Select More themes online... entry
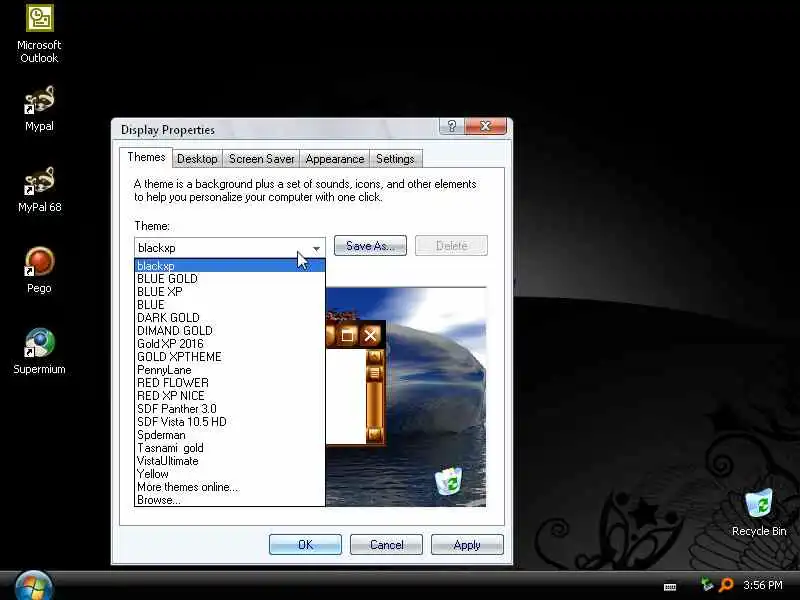 pyautogui.click(x=230, y=487)
